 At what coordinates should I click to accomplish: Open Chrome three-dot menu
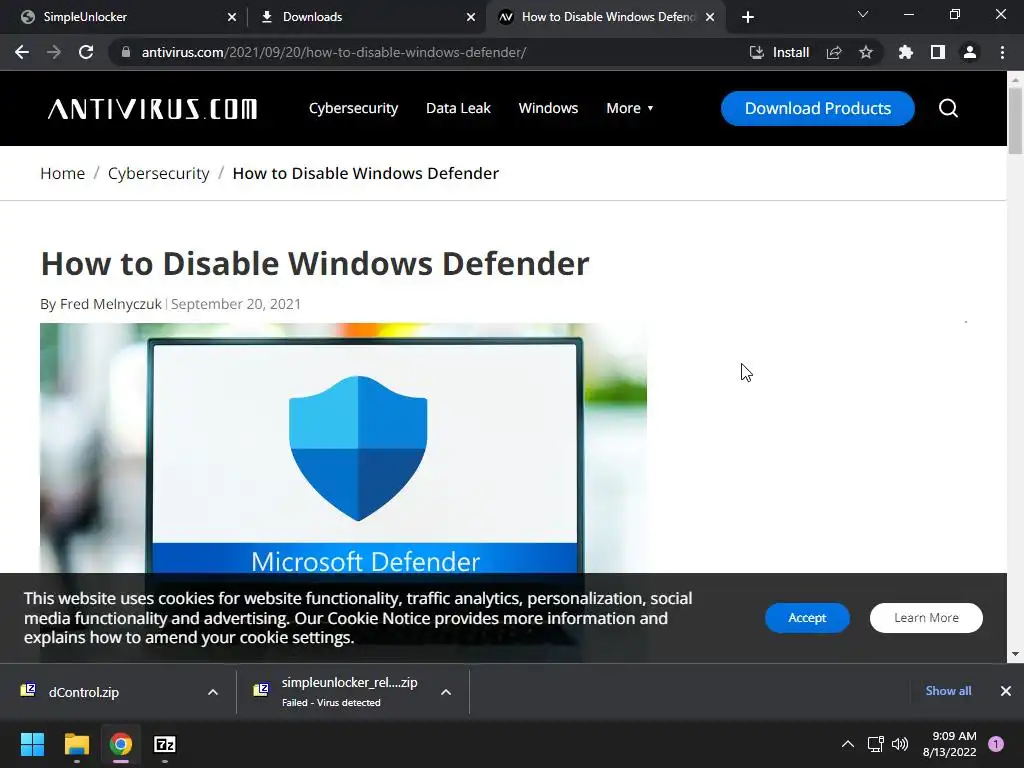tap(1002, 52)
